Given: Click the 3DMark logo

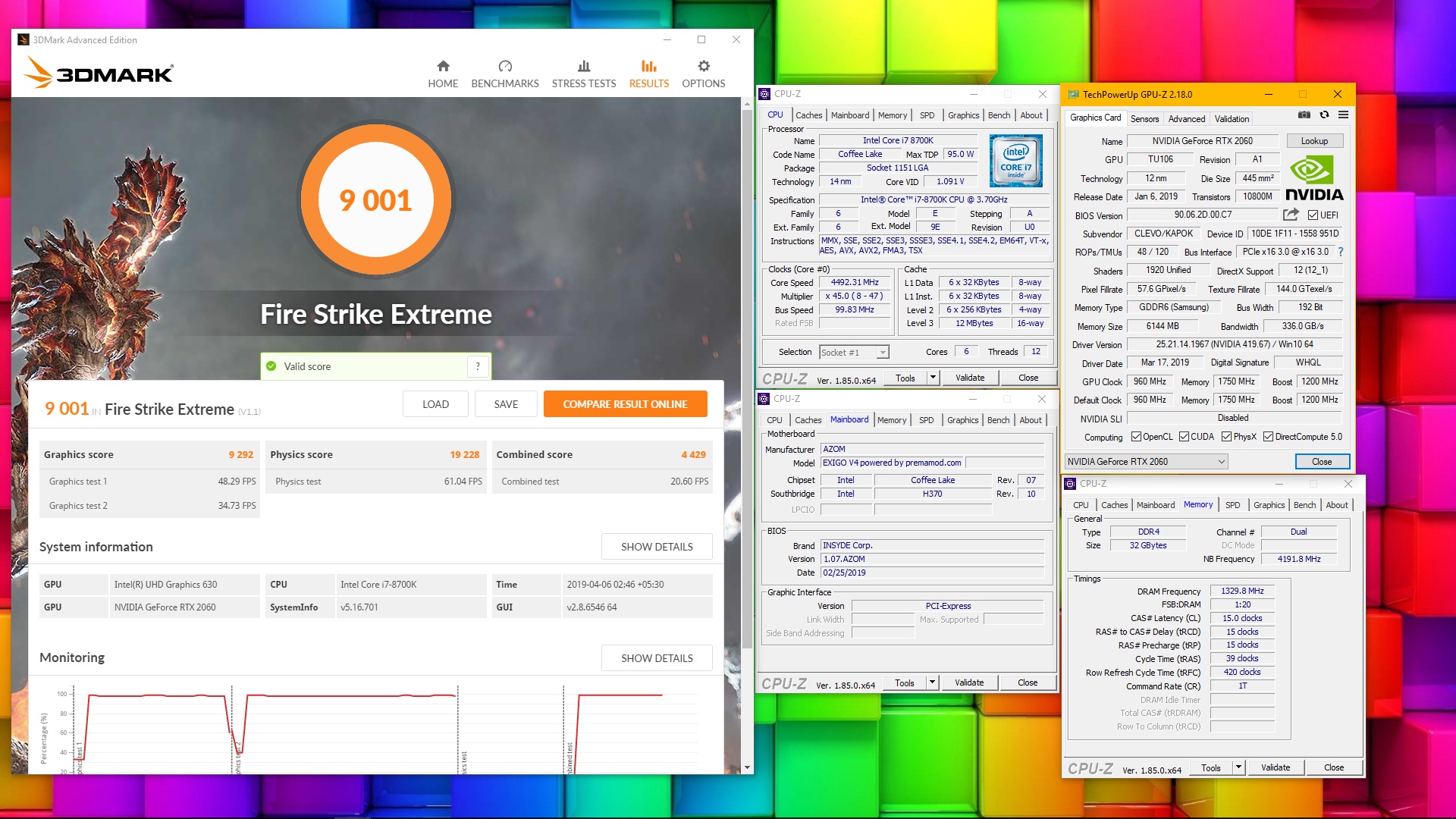Looking at the screenshot, I should (99, 74).
